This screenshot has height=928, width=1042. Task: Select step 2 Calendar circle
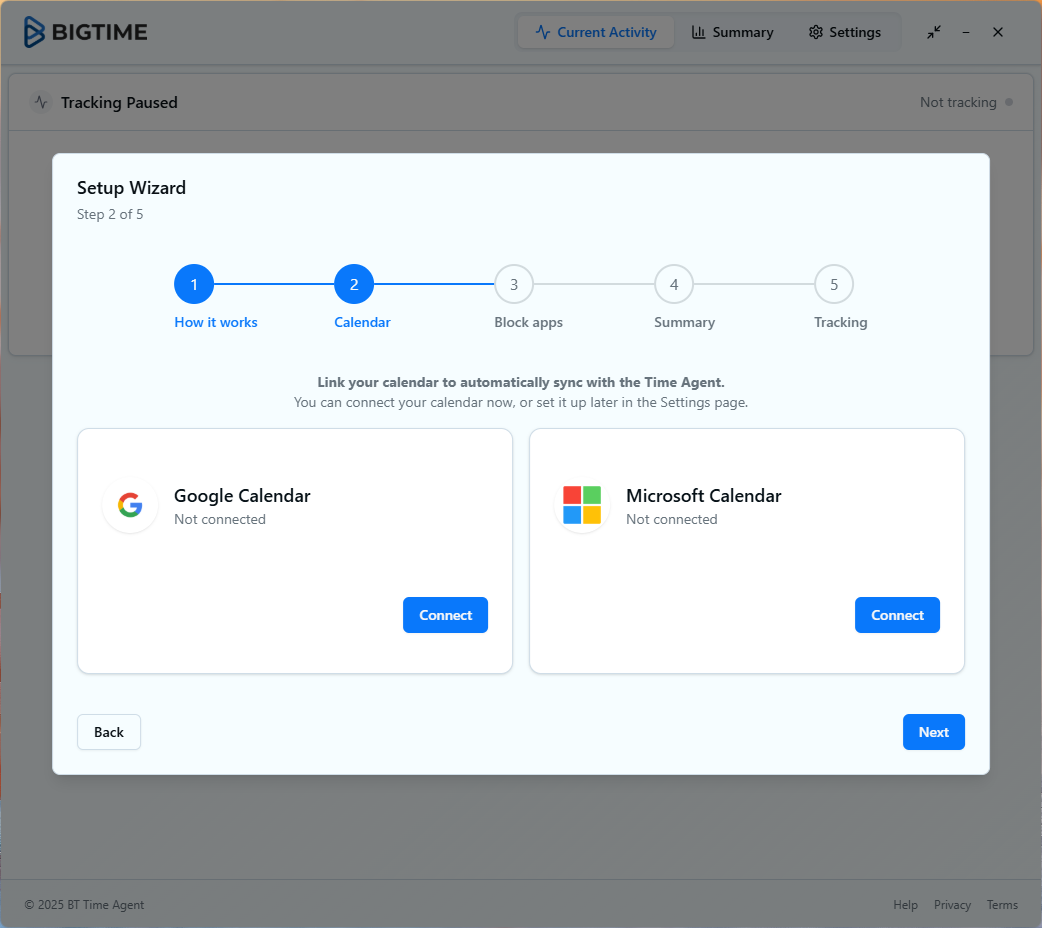(354, 285)
